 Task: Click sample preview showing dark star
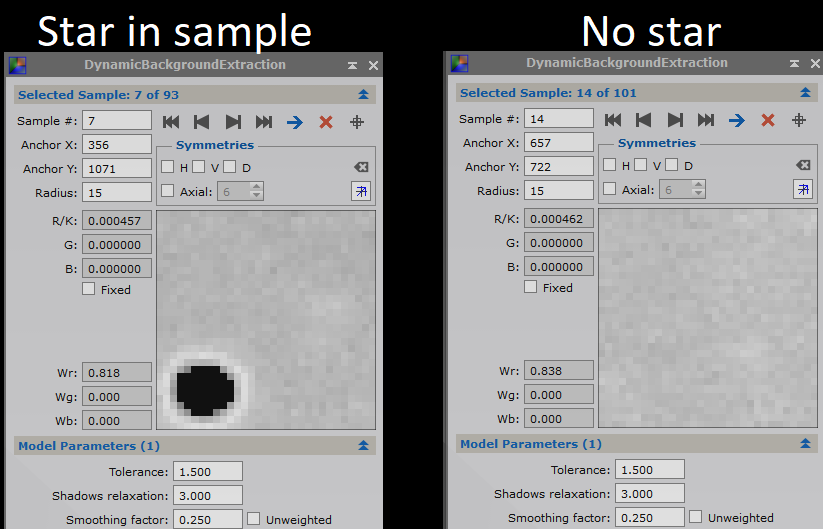[266, 320]
